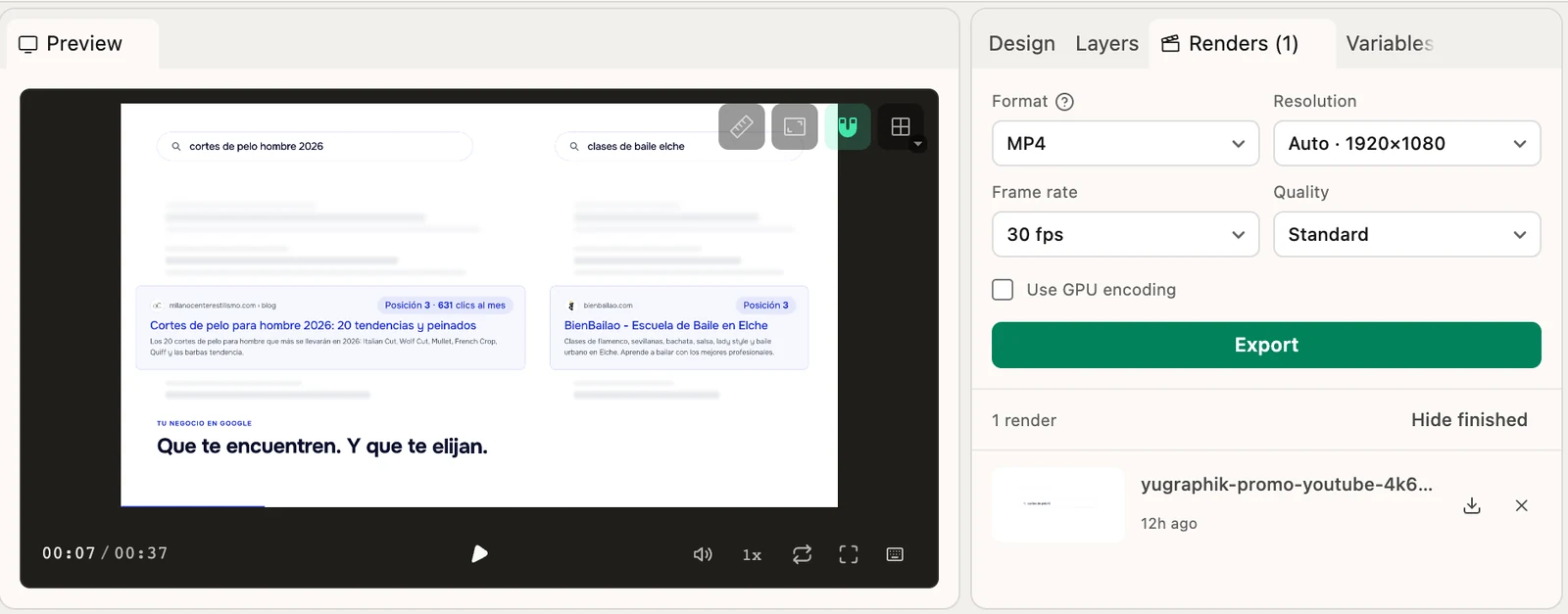This screenshot has height=614, width=1568.
Task: Switch to the Layers tab
Action: [1107, 43]
